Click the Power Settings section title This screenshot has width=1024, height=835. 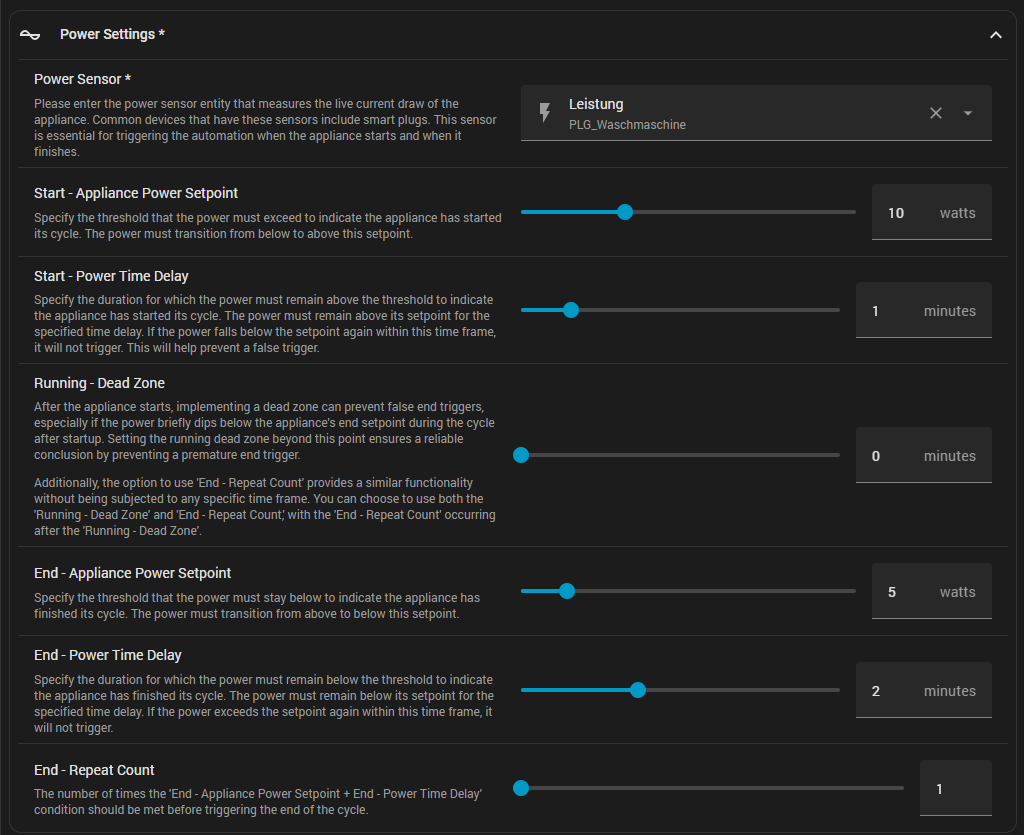[x=112, y=35]
